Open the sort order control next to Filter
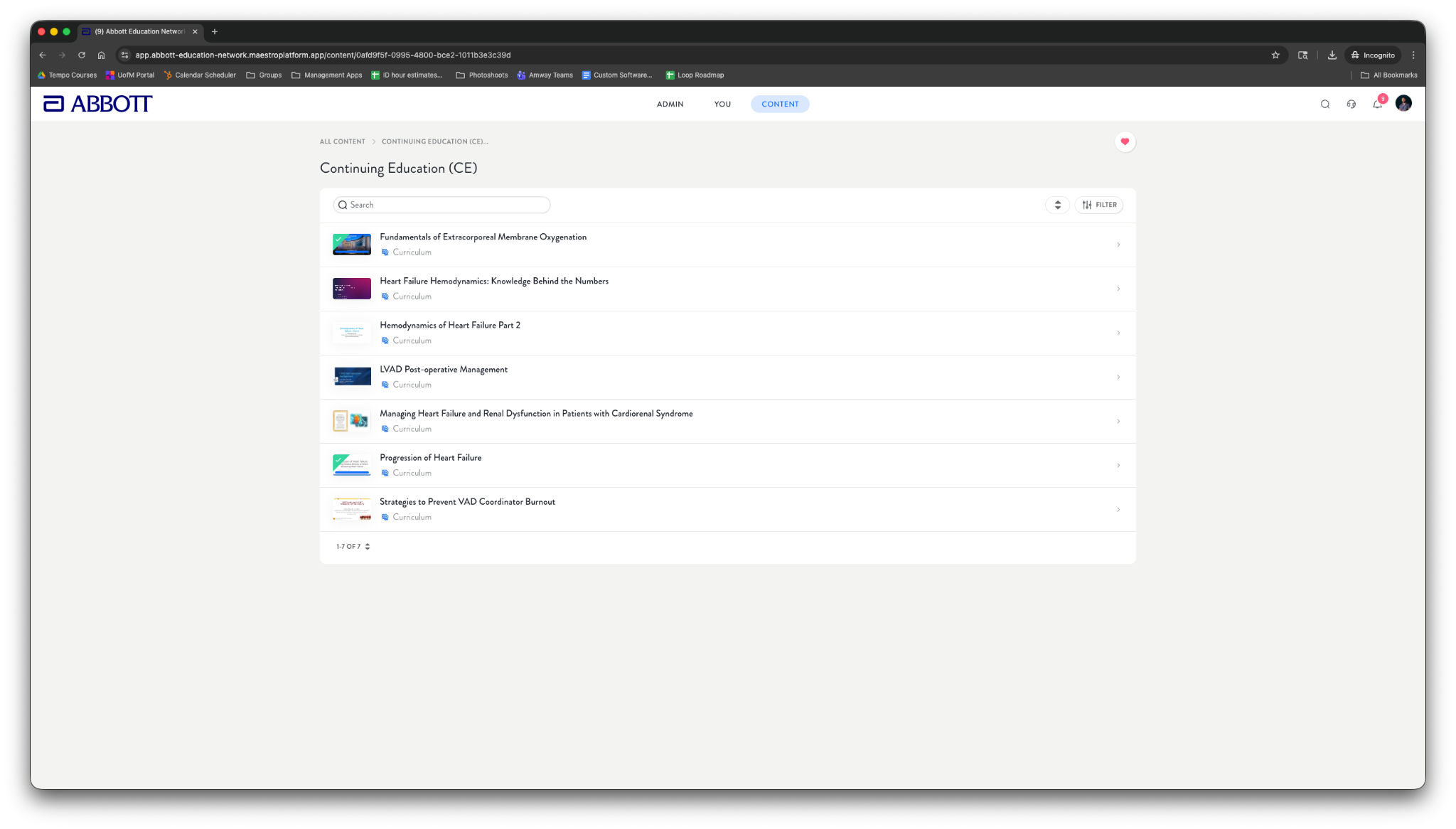This screenshot has width=1456, height=829. [x=1057, y=205]
